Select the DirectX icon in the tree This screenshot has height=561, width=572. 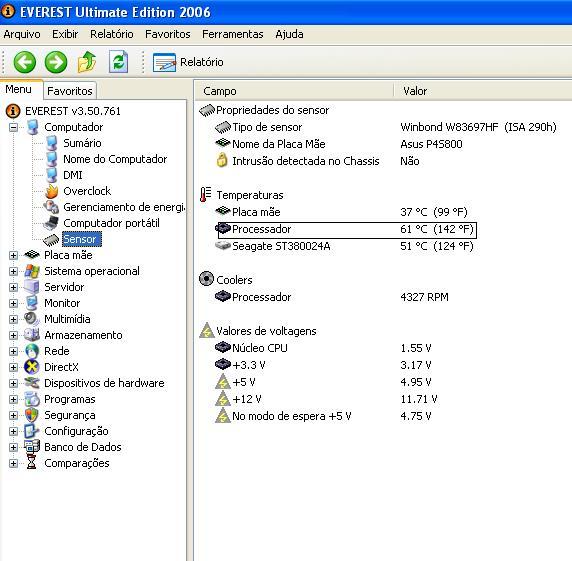tap(32, 367)
